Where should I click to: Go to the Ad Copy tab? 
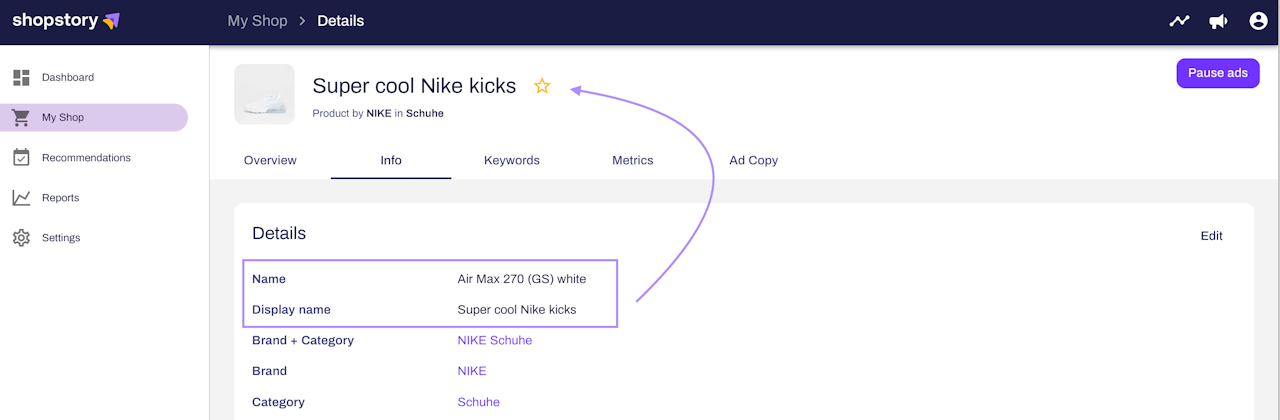click(753, 160)
